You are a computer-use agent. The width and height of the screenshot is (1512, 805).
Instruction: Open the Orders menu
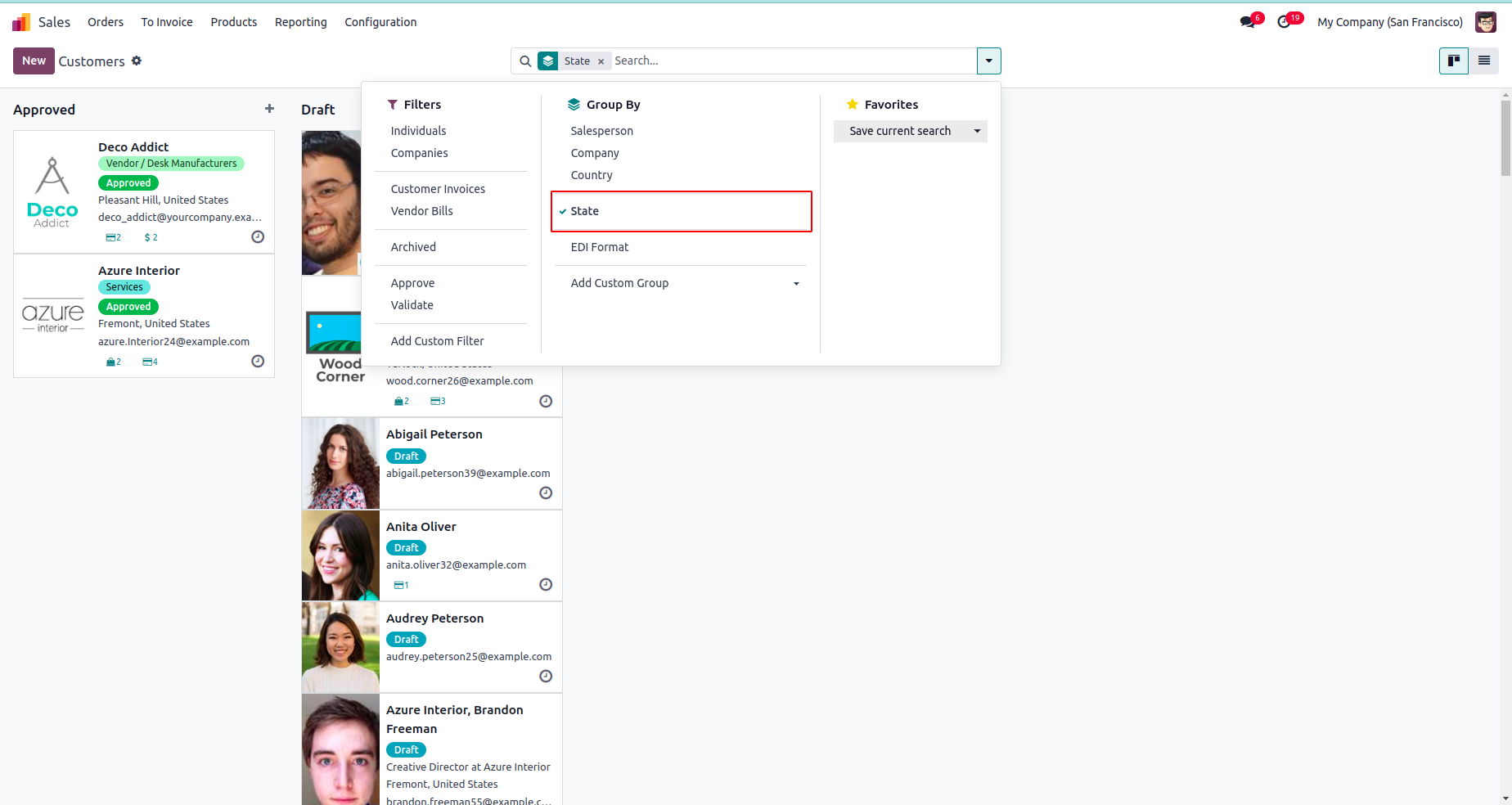click(x=106, y=22)
